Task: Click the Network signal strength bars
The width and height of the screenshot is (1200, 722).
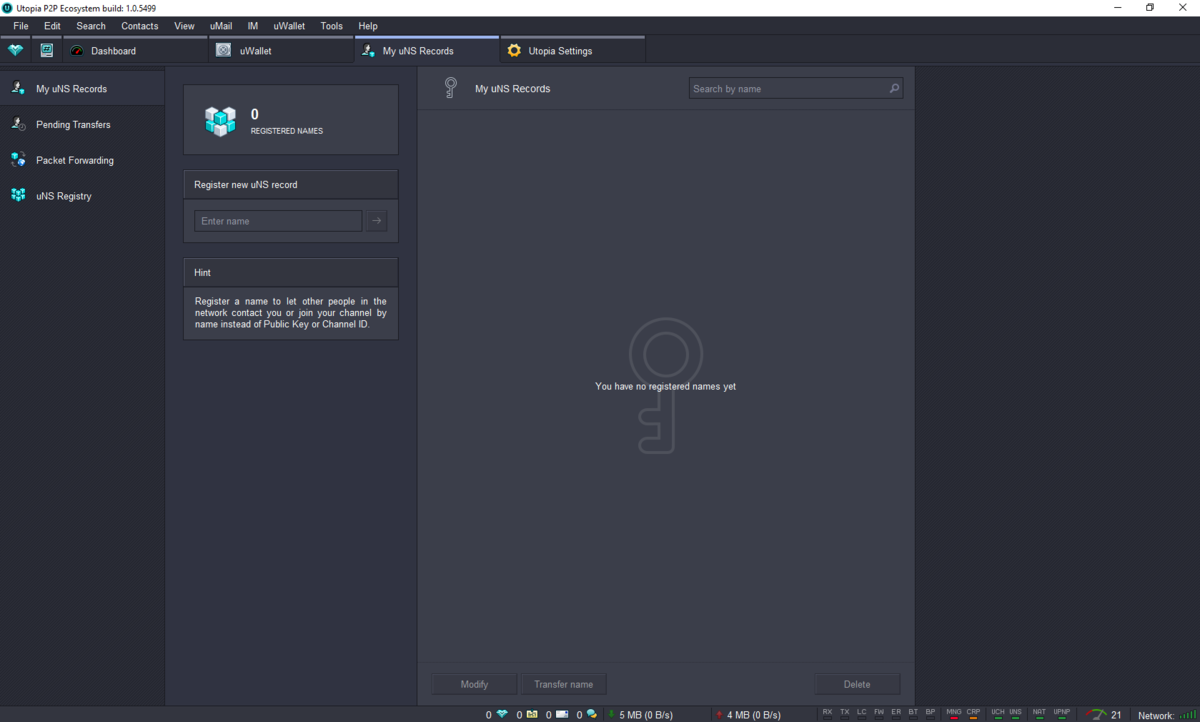Action: click(x=1186, y=715)
